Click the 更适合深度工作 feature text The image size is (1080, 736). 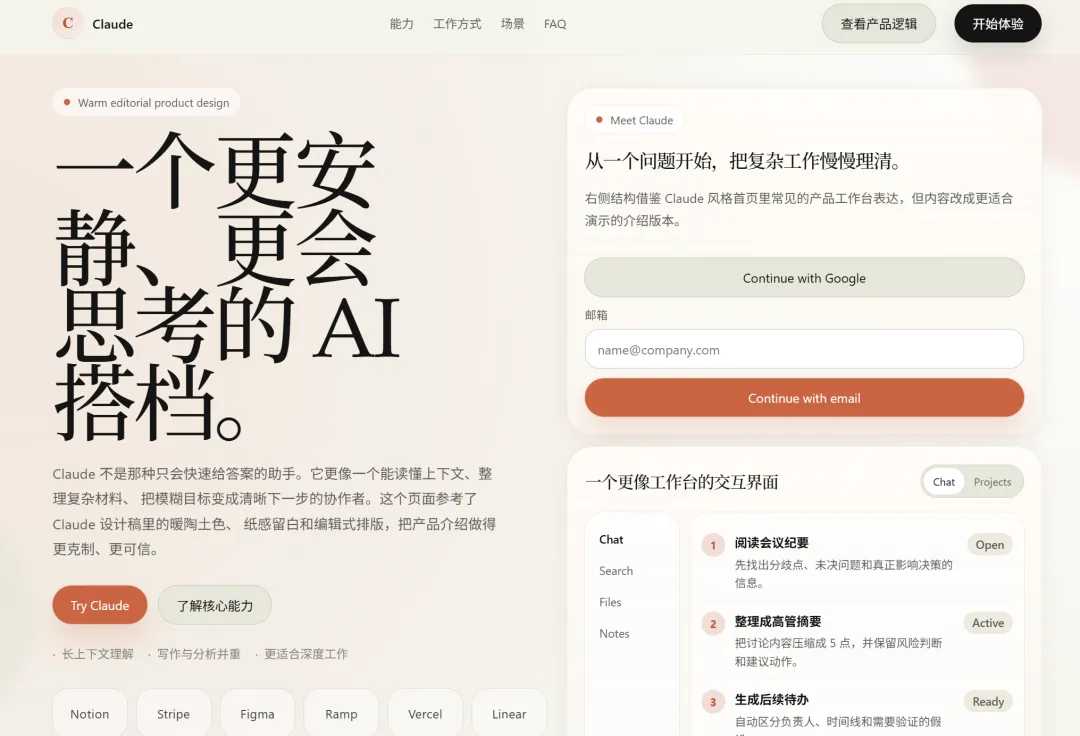pyautogui.click(x=306, y=654)
